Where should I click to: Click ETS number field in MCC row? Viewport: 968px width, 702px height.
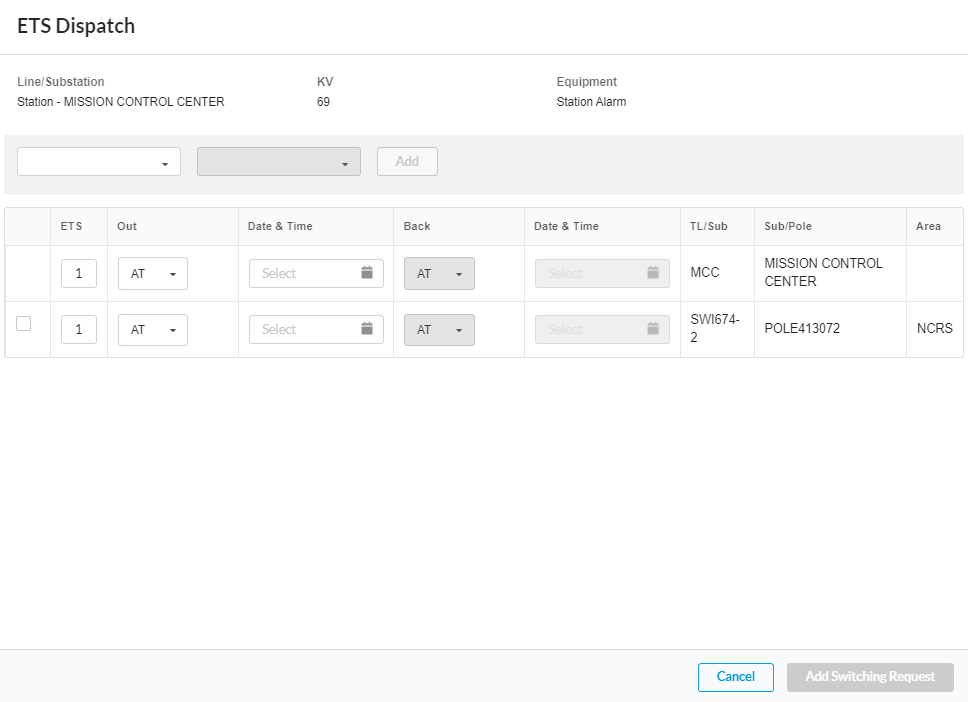pyautogui.click(x=79, y=274)
